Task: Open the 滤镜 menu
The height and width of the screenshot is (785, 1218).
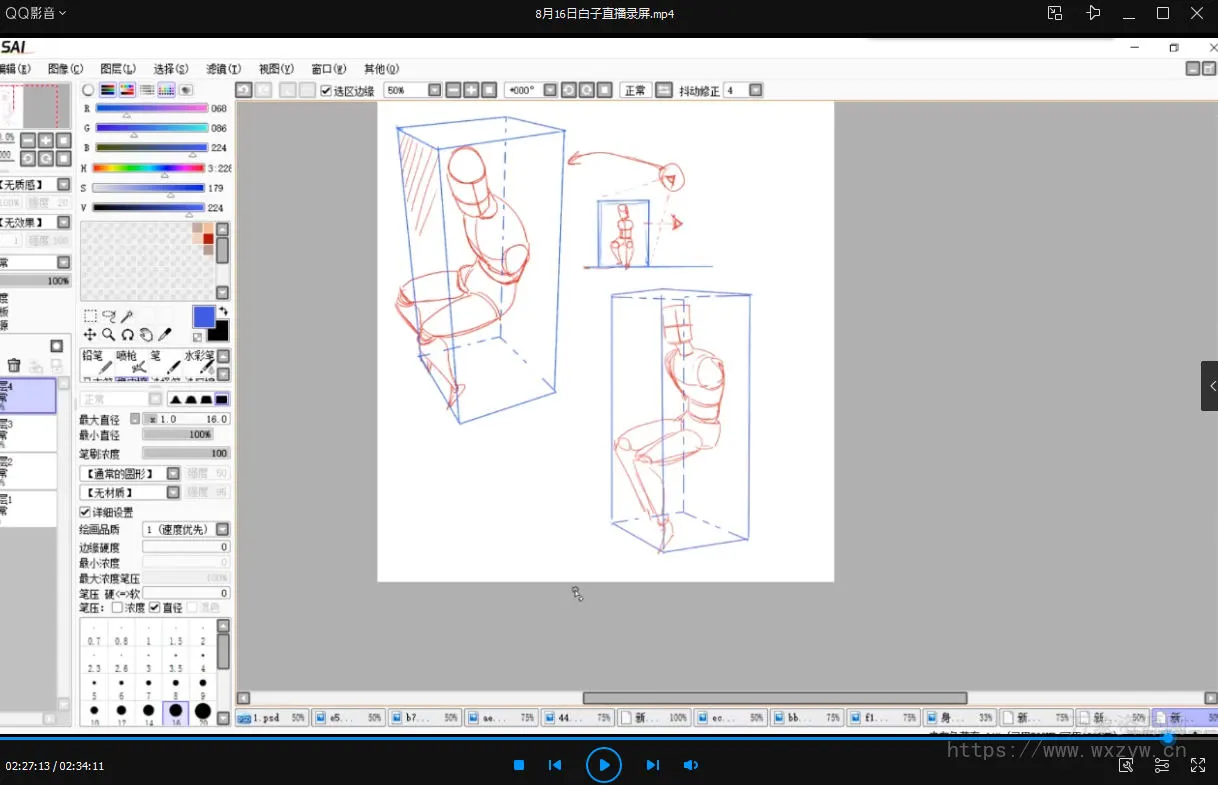Action: pyautogui.click(x=223, y=69)
